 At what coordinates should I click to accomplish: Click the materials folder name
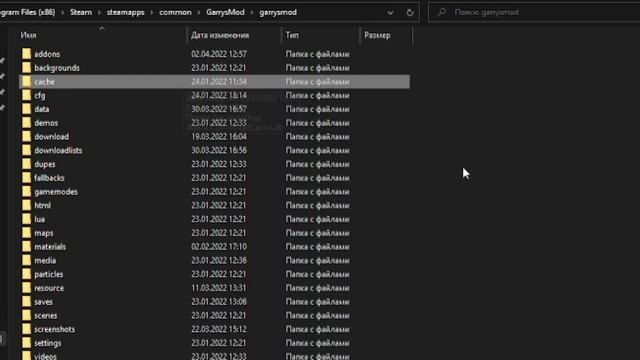[x=50, y=247]
